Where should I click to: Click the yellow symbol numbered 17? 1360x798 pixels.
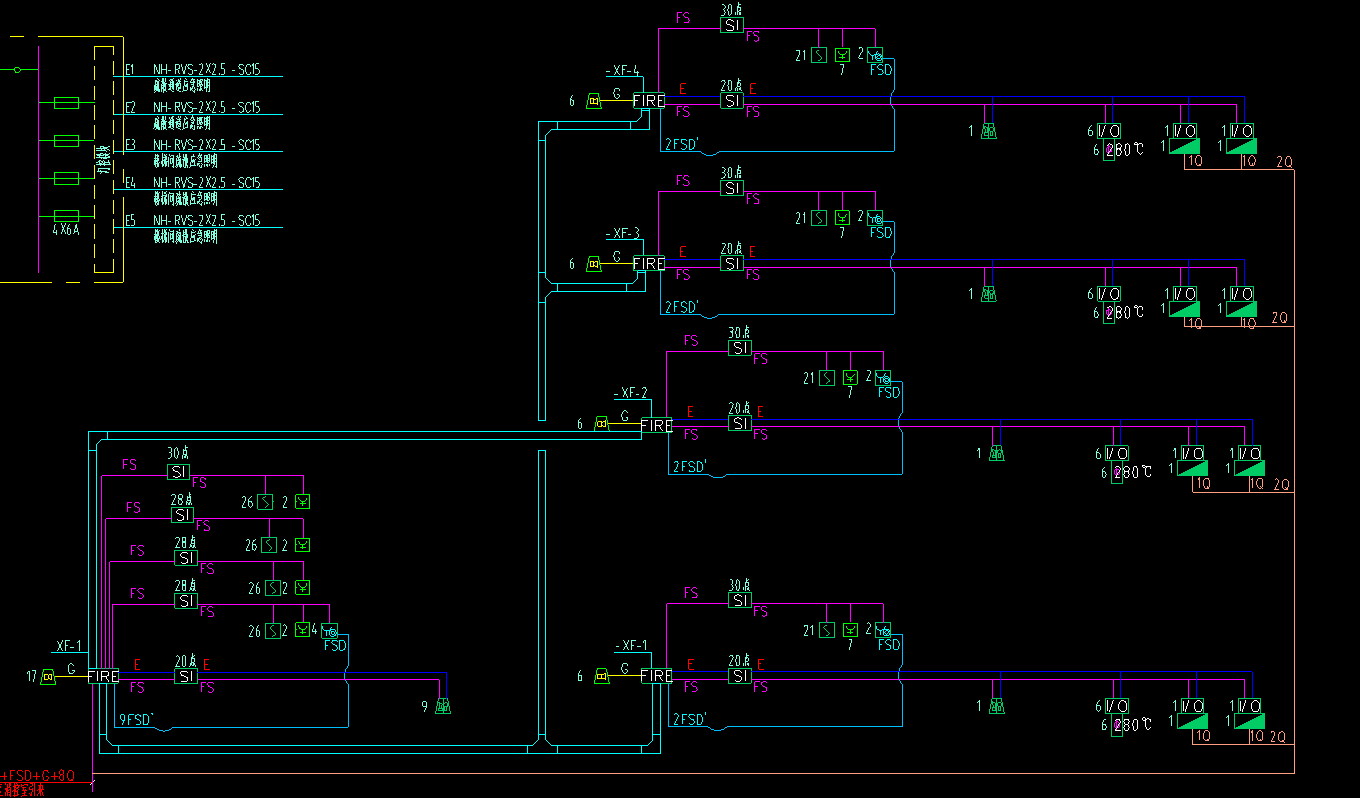pyautogui.click(x=47, y=677)
